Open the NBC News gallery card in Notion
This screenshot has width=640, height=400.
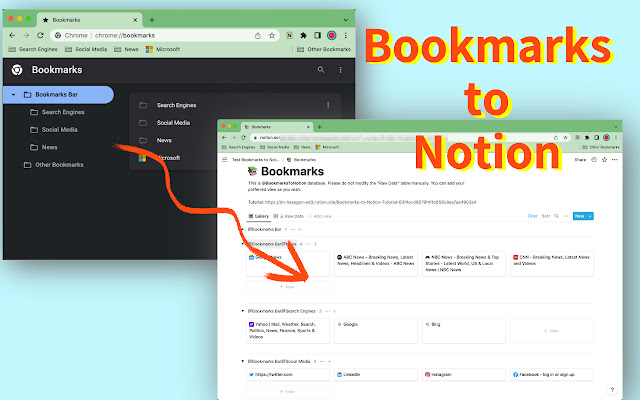click(x=464, y=264)
